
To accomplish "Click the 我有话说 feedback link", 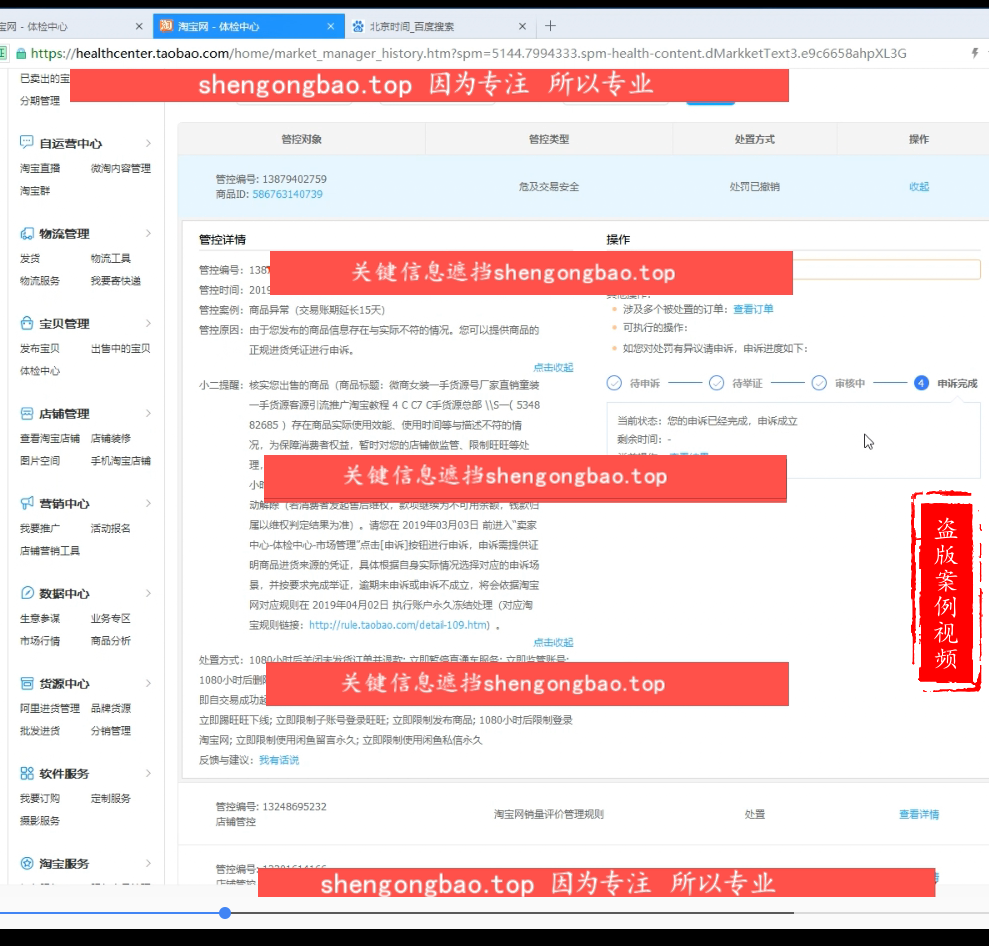I will [279, 760].
